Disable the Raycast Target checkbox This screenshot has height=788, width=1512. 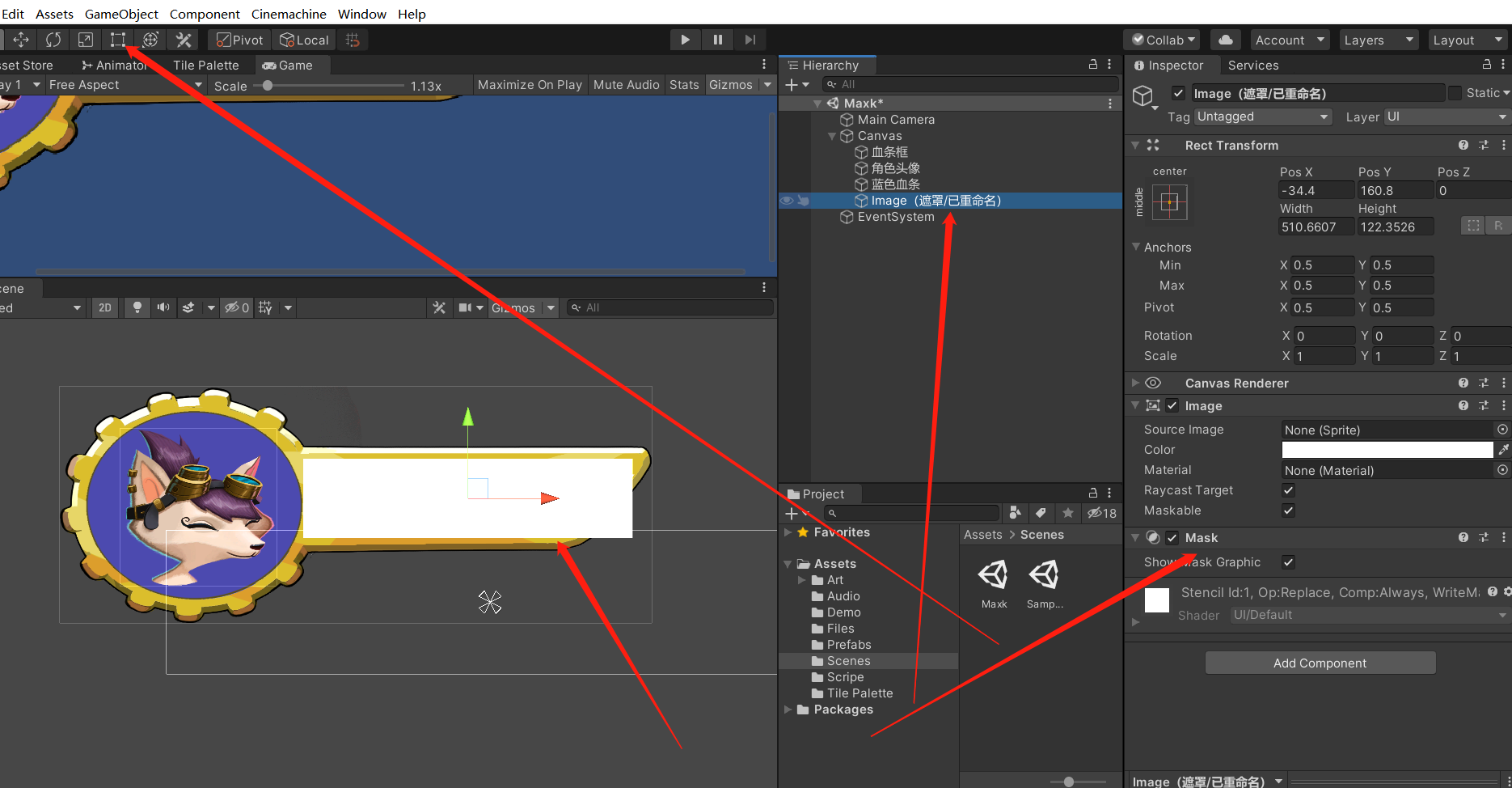coord(1288,490)
